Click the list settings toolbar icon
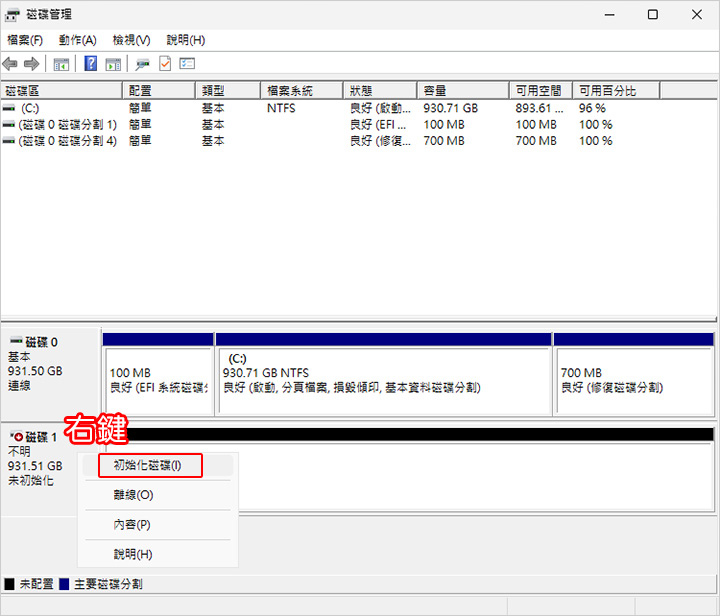The image size is (720, 616). click(x=187, y=63)
